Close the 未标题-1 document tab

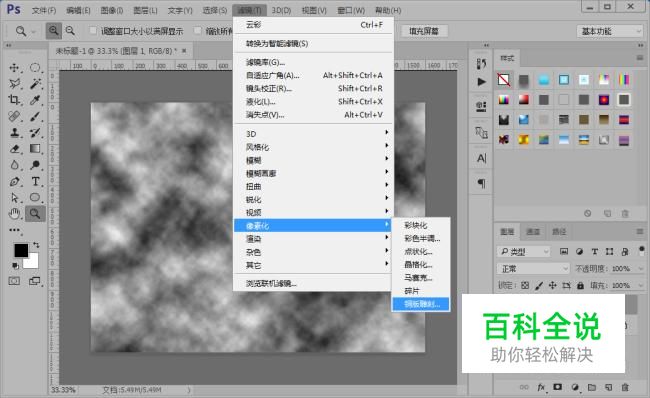(184, 51)
